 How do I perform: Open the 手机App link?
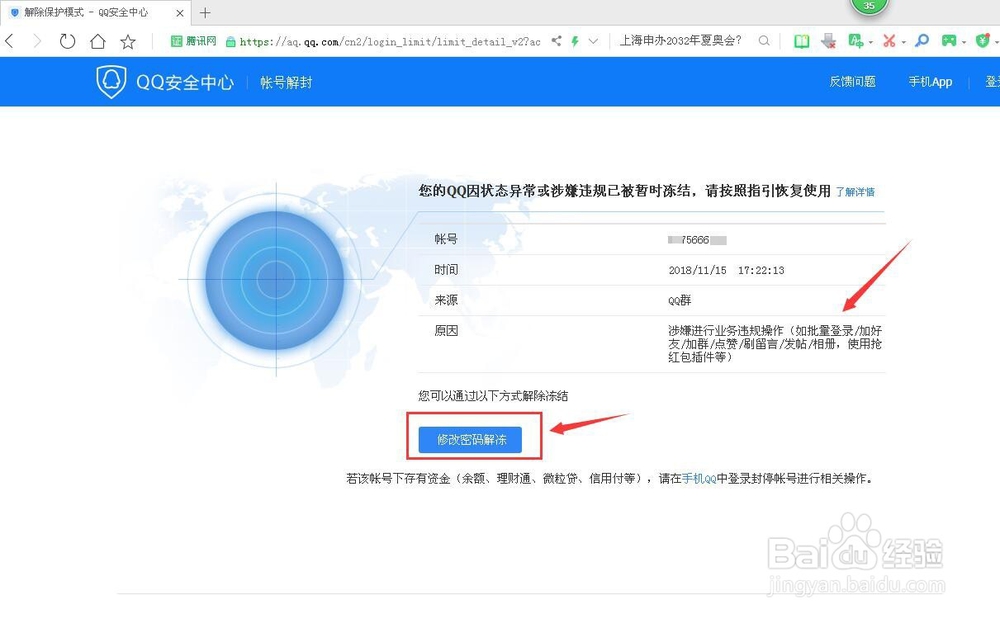coord(930,82)
